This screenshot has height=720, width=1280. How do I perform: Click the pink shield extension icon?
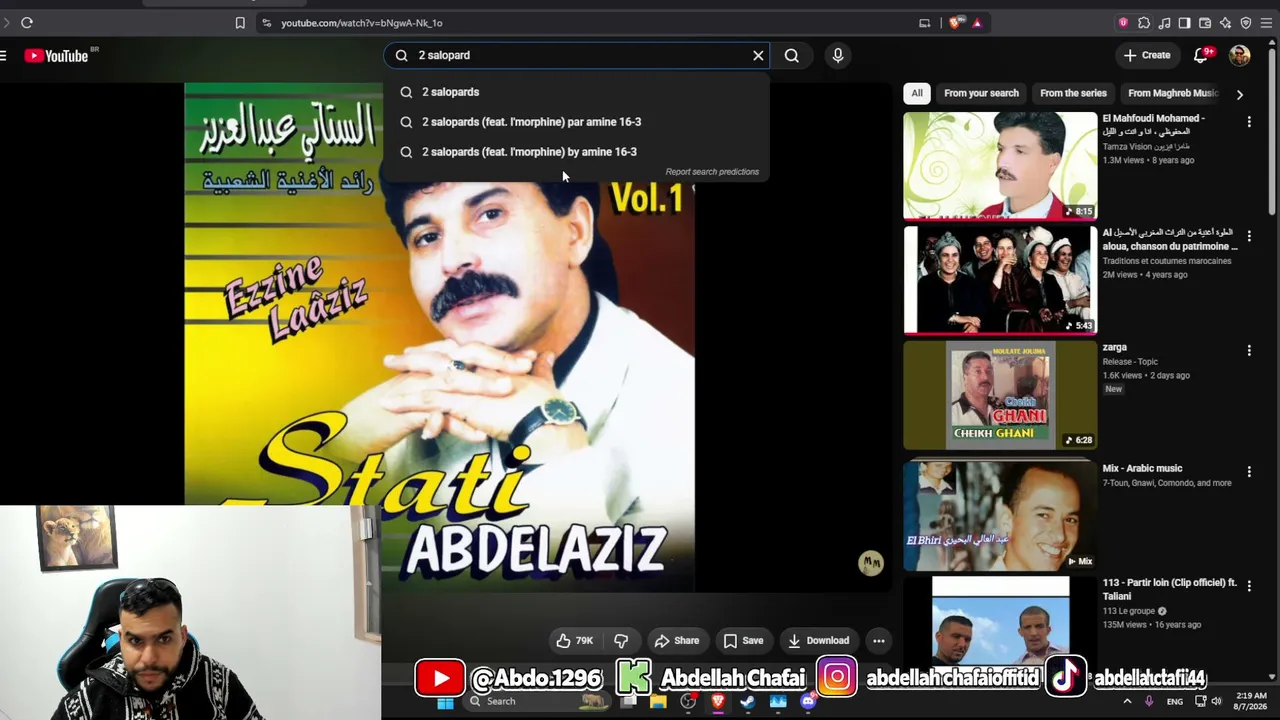click(x=1123, y=23)
